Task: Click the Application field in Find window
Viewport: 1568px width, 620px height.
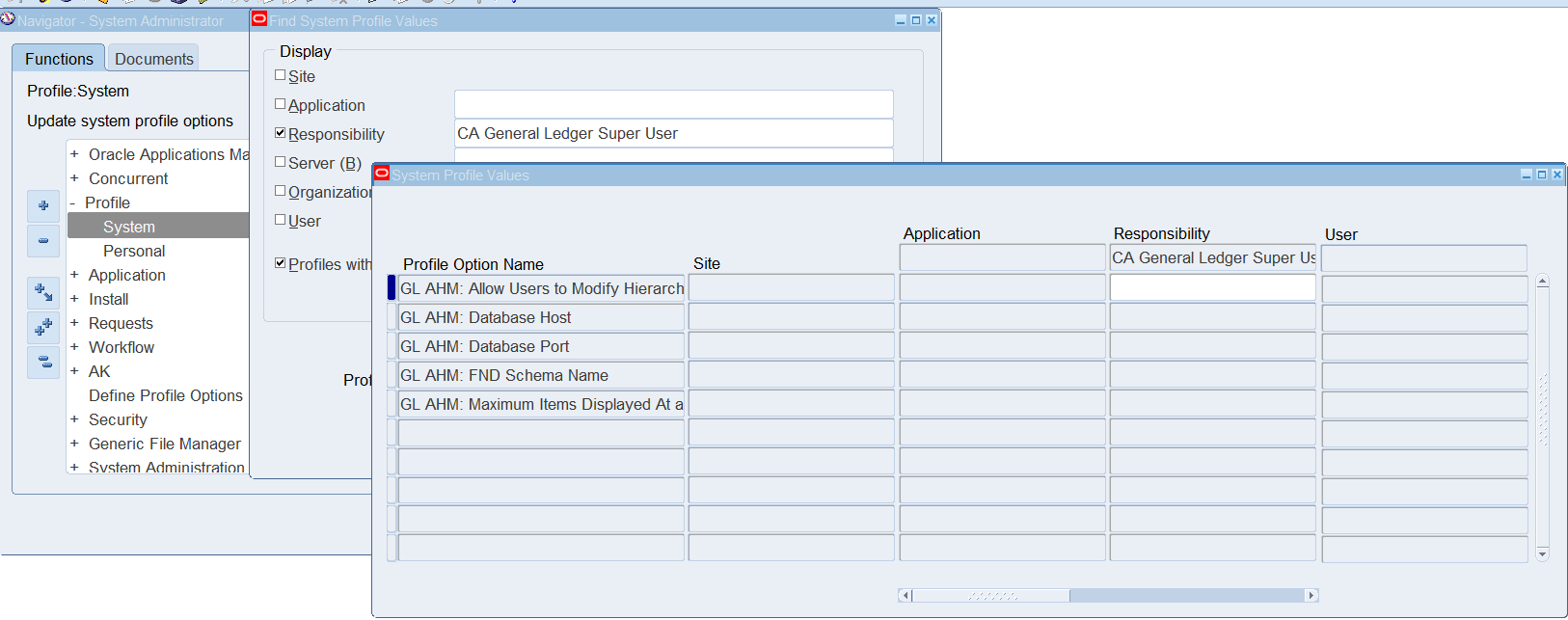Action: click(674, 104)
